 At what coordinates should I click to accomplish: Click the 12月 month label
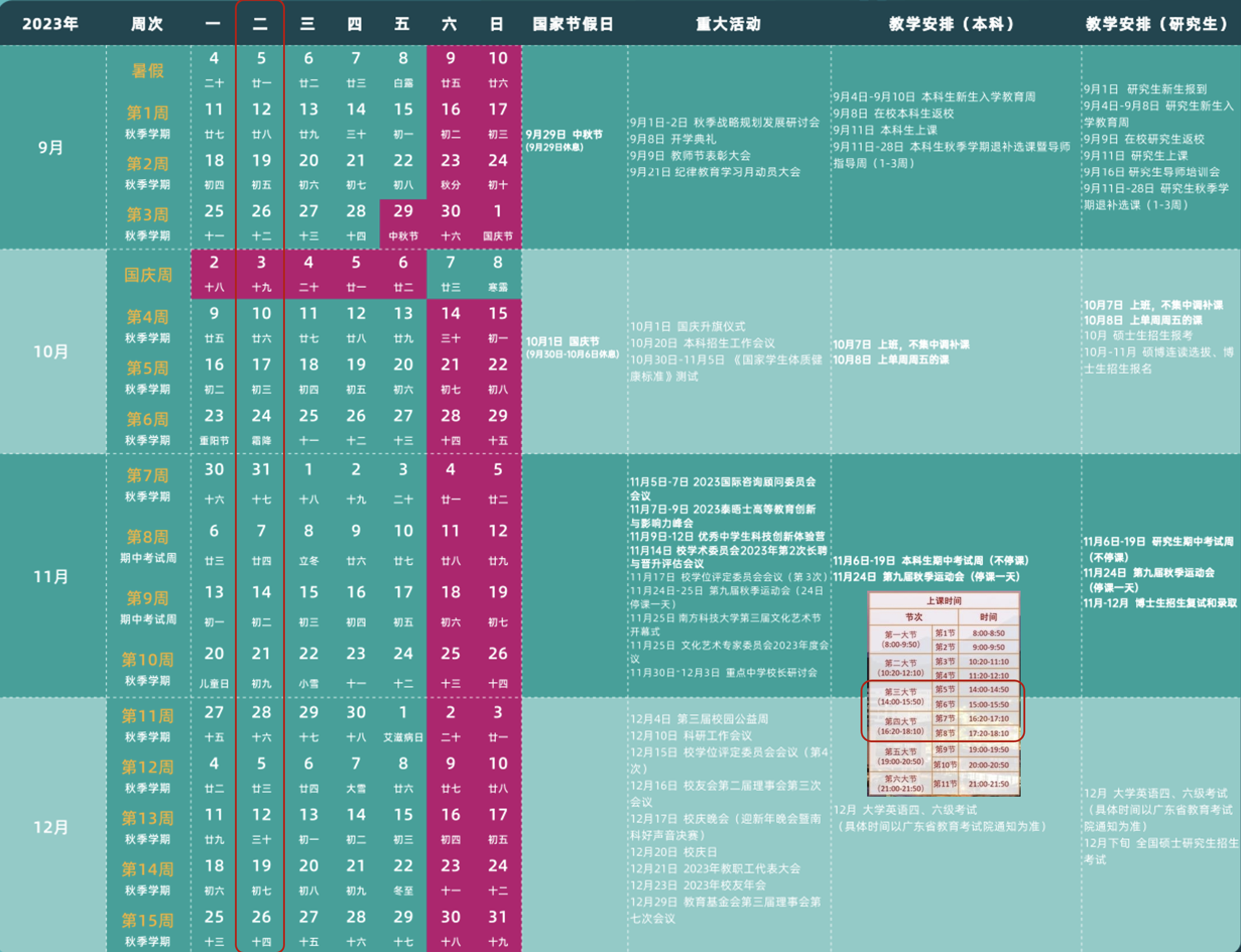tap(51, 827)
